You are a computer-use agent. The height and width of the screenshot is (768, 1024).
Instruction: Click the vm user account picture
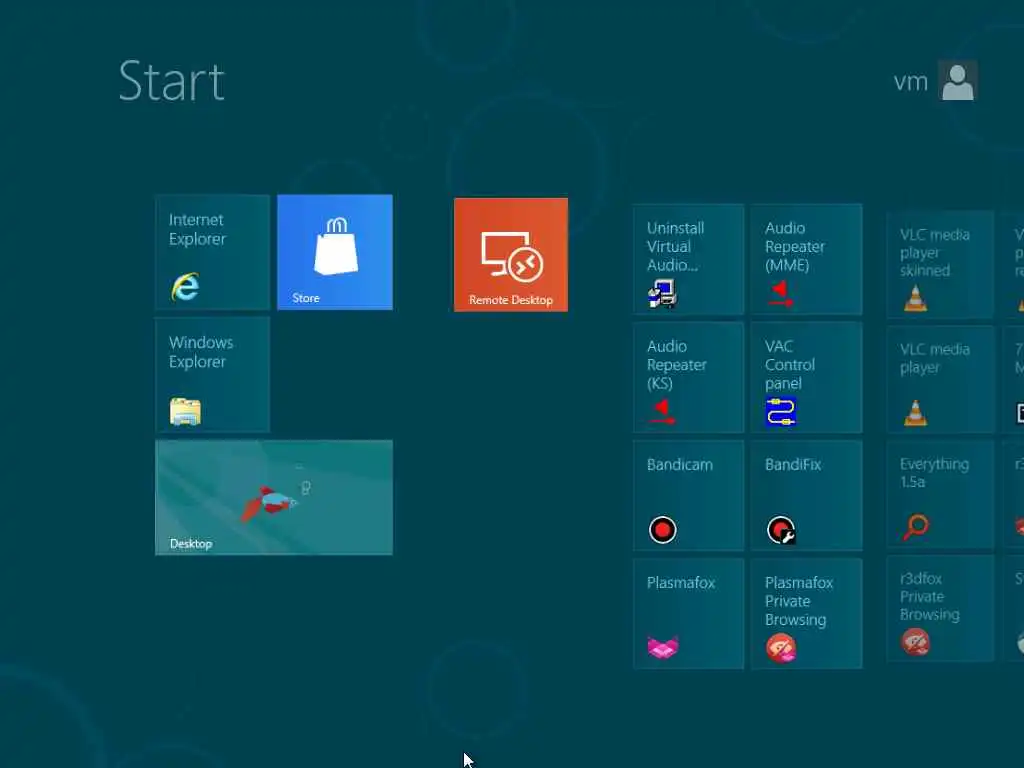point(957,80)
